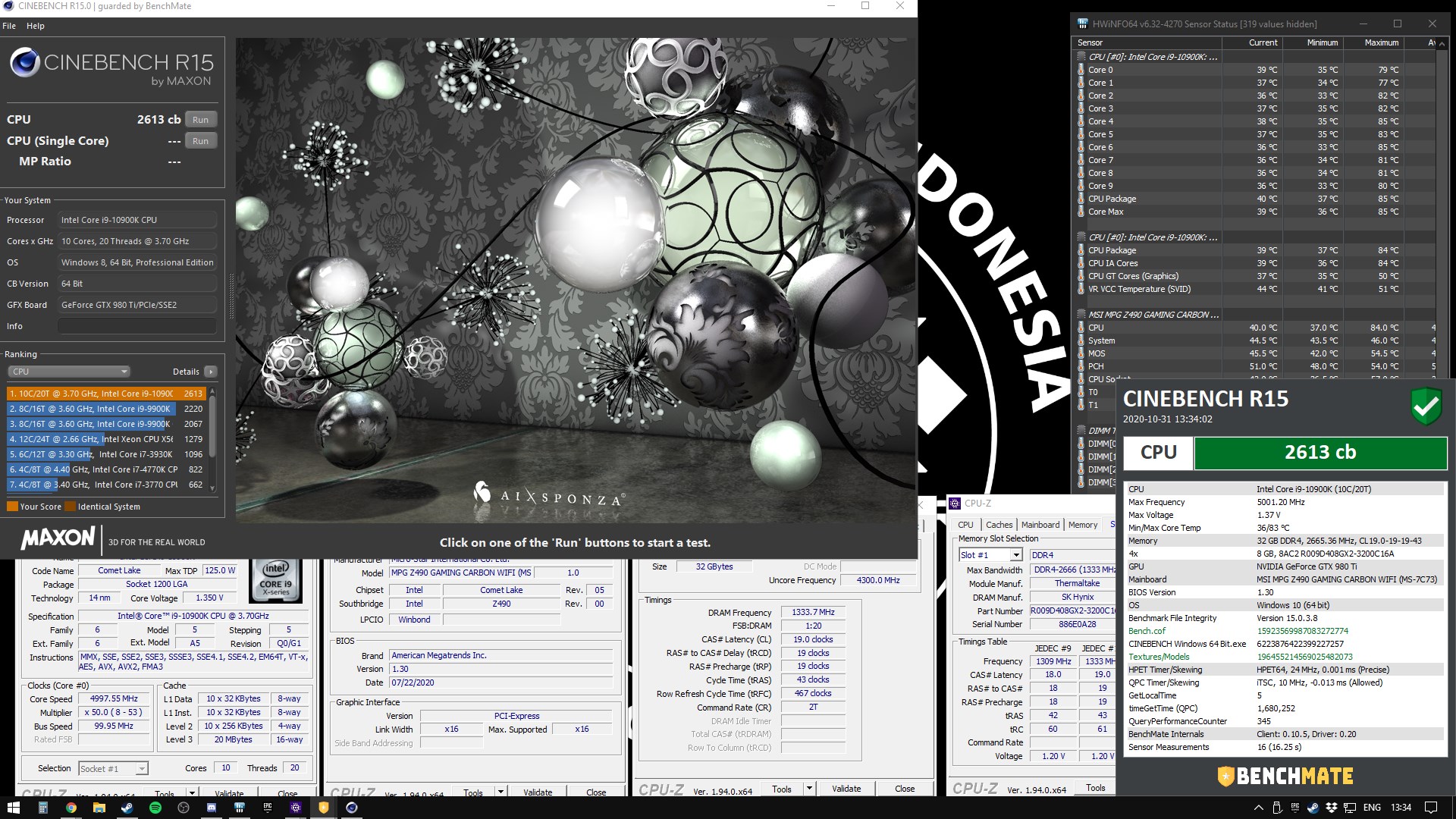Launch Google Chrome from the taskbar
This screenshot has height=819, width=1456.
pos(71,808)
